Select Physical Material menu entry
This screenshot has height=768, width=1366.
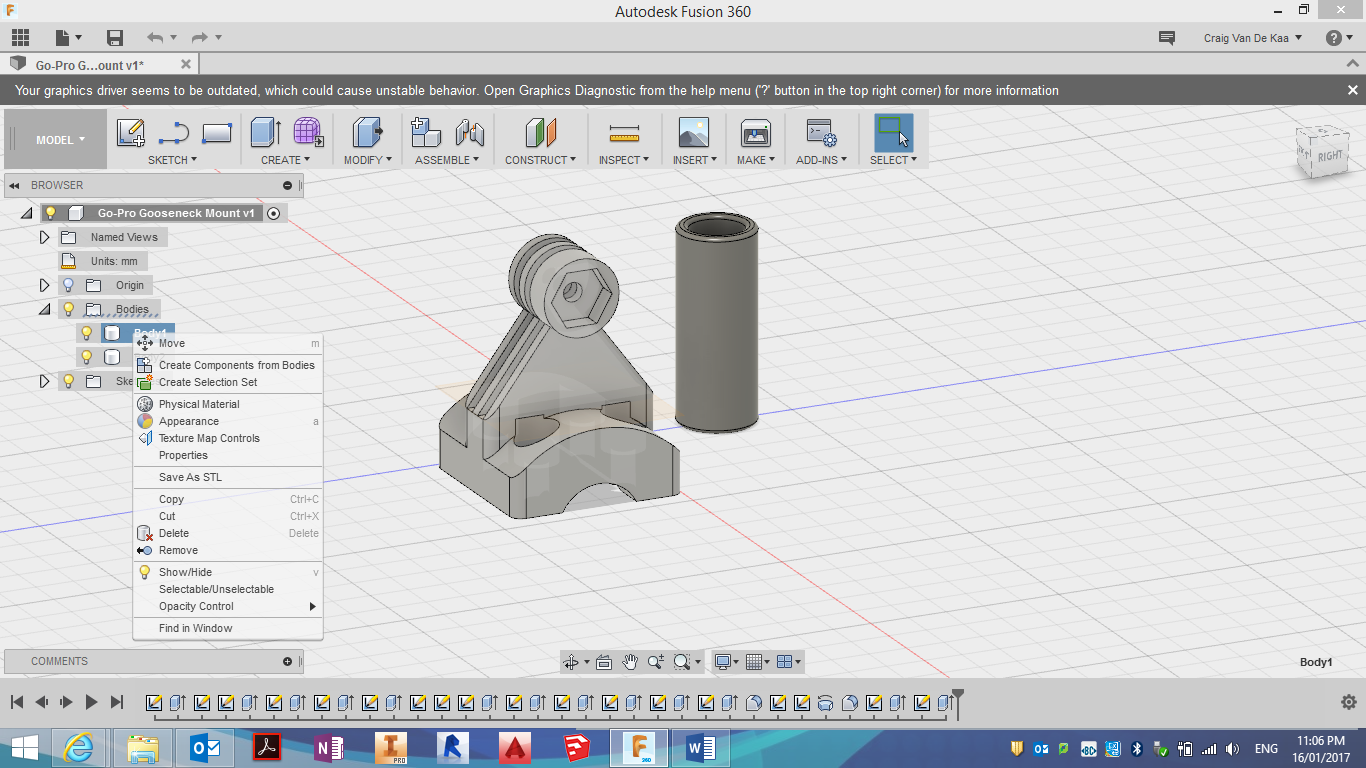pos(228,404)
